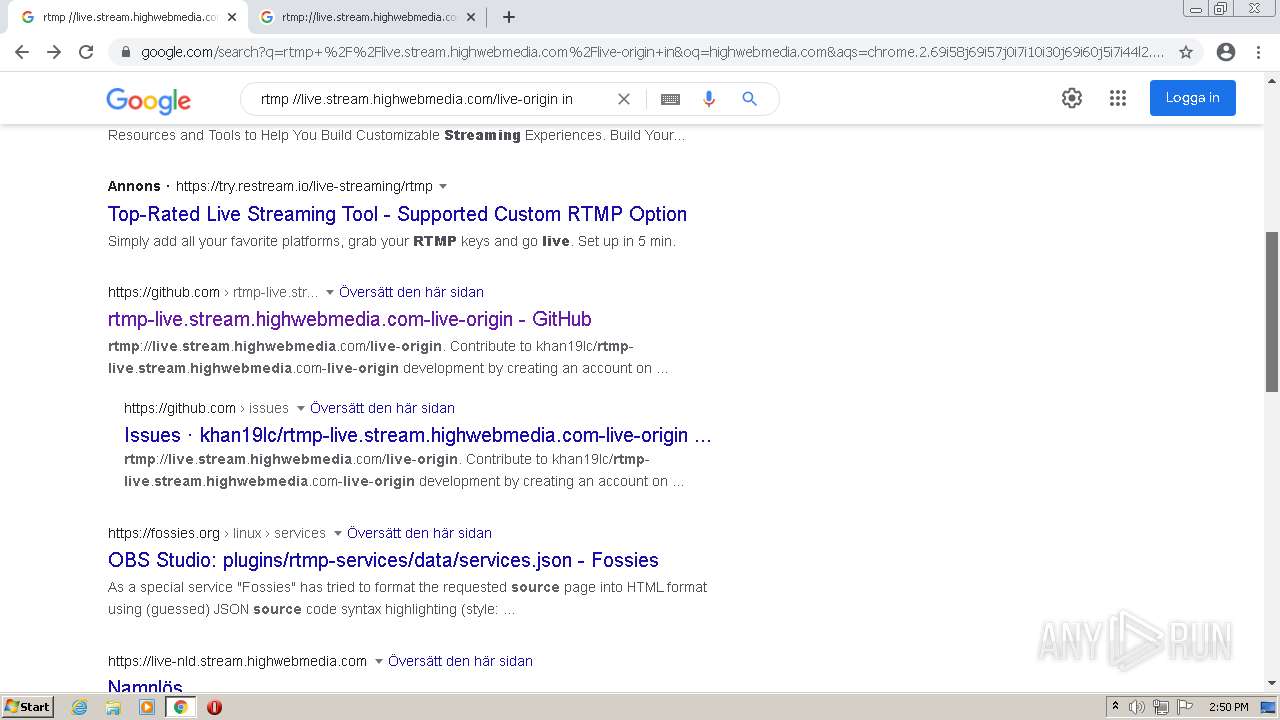This screenshot has width=1280, height=720.
Task: Open the Chrome profile avatar menu
Action: pos(1226,52)
